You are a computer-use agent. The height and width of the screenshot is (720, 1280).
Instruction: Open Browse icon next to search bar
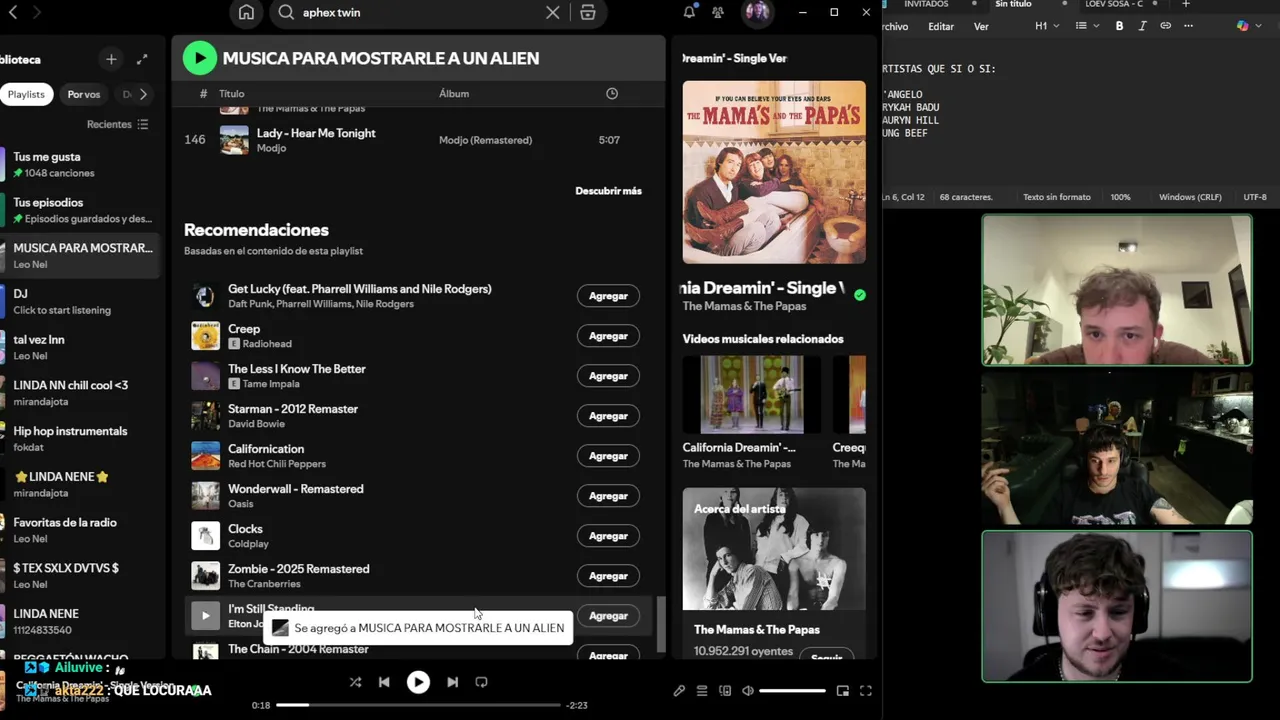coord(588,12)
